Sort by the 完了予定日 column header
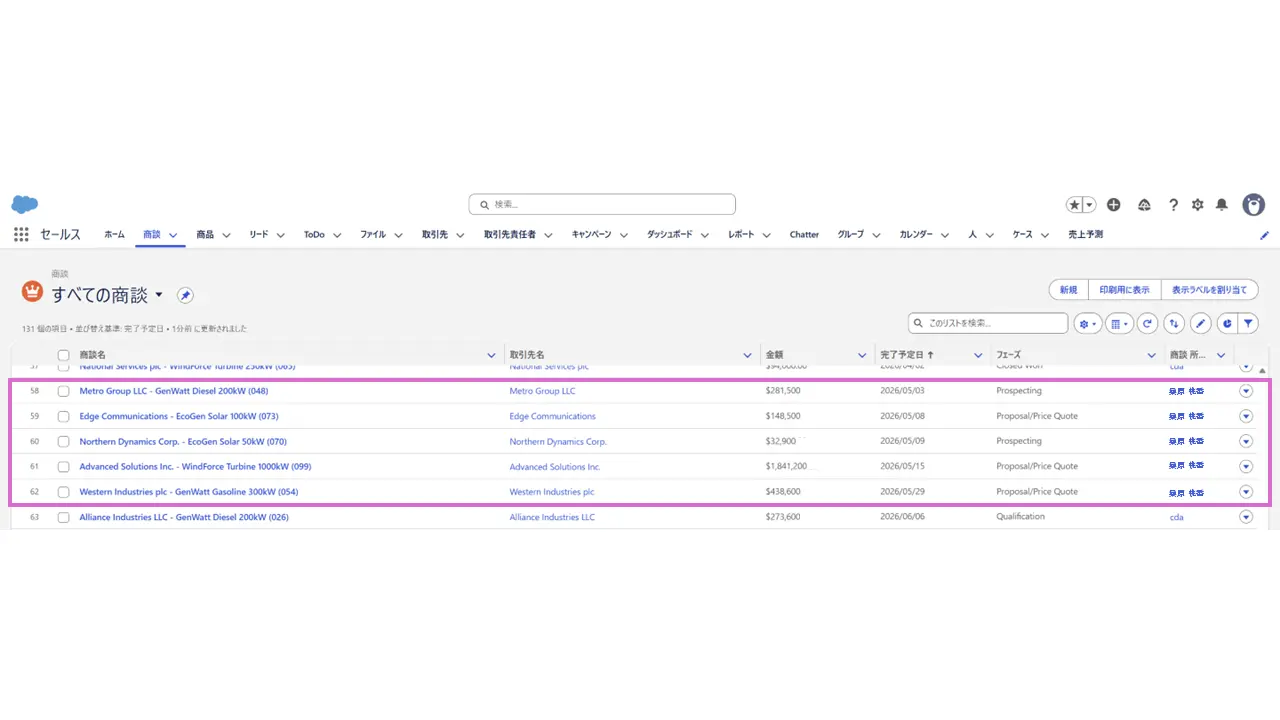Image resolution: width=1280 pixels, height=720 pixels. point(907,355)
